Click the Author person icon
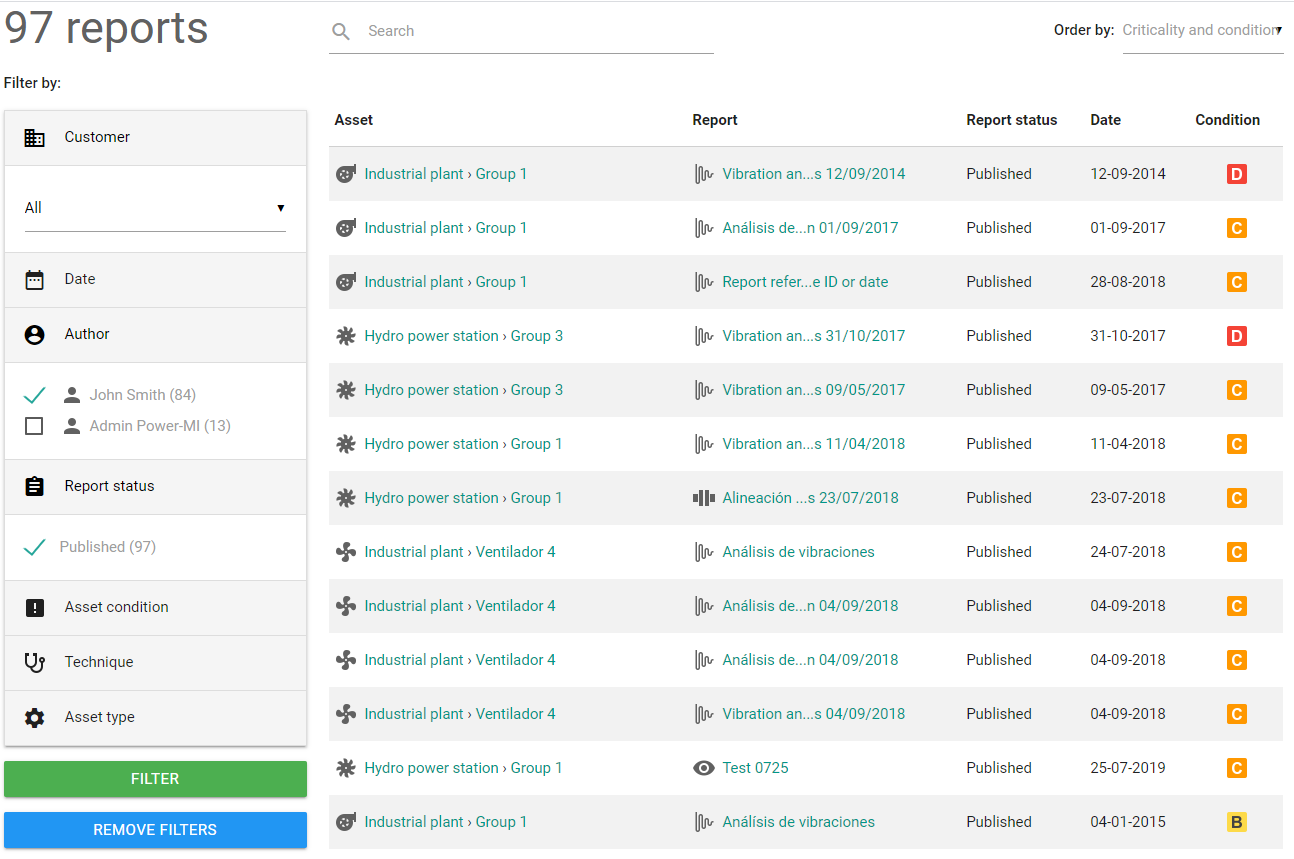This screenshot has height=859, width=1294. 35,335
